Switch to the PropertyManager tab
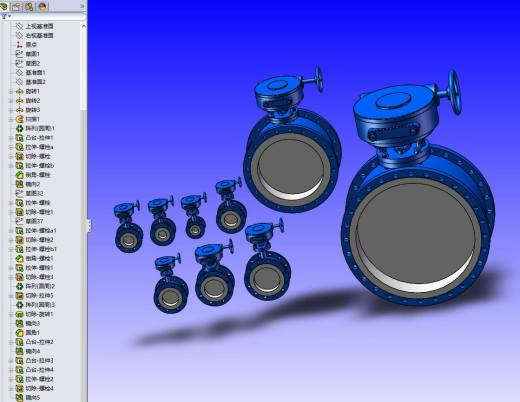520x402 pixels. [17, 6]
